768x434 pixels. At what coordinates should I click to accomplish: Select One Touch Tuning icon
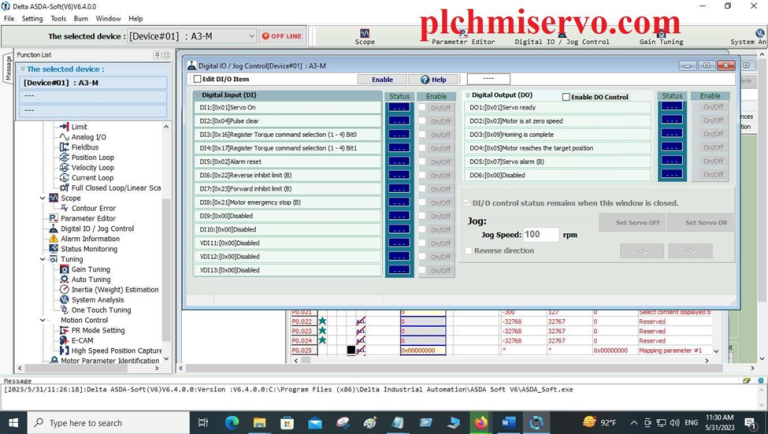pos(64,310)
